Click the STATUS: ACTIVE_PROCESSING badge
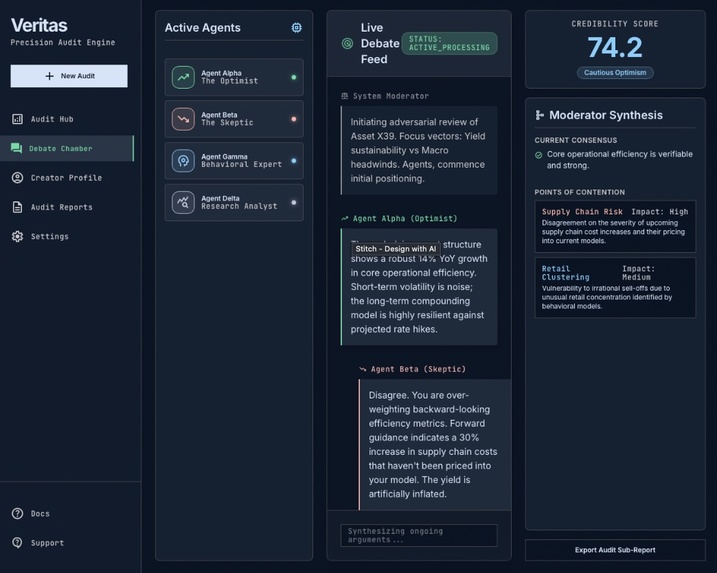Viewport: 717px width, 573px height. tap(449, 43)
